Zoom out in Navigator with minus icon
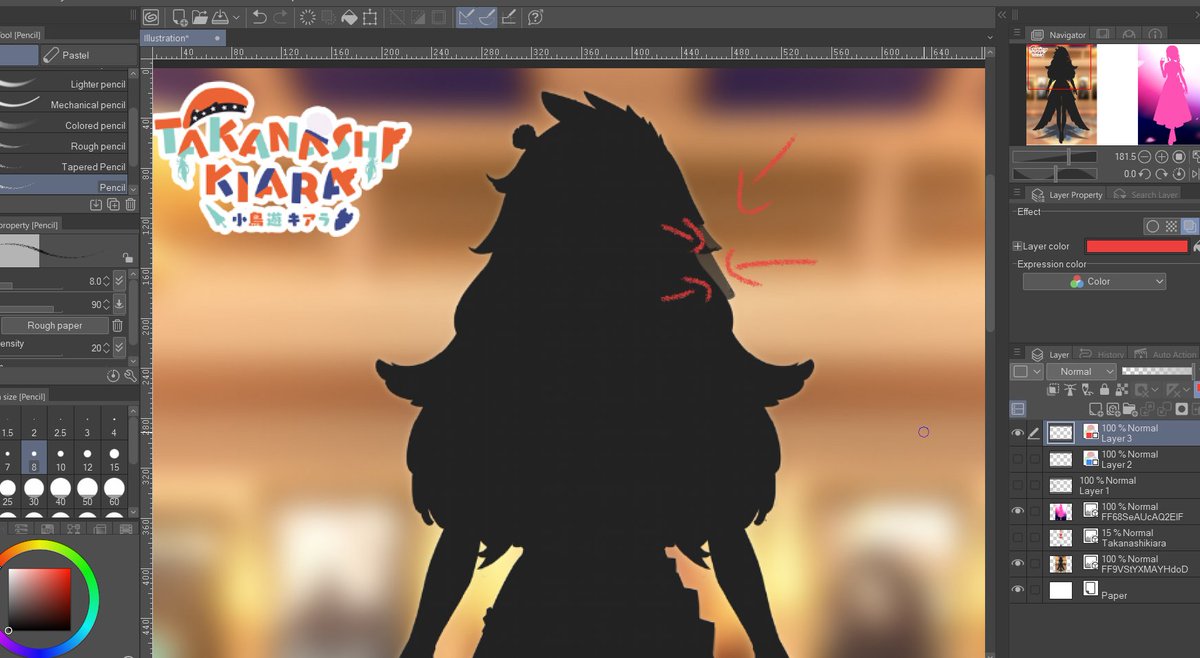 coord(1145,157)
